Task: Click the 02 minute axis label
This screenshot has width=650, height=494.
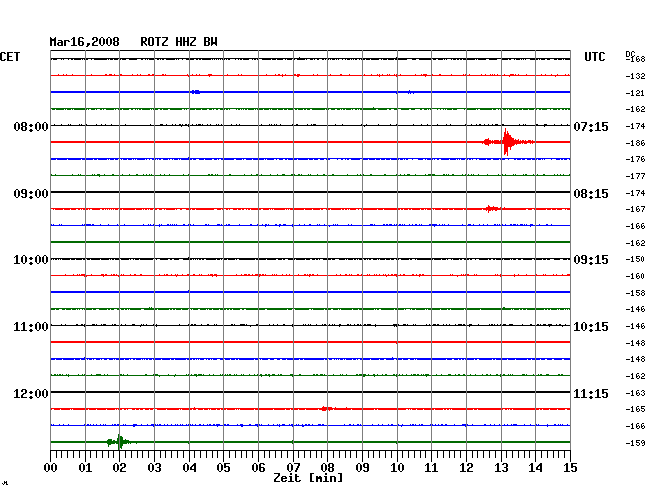Action: 119,468
